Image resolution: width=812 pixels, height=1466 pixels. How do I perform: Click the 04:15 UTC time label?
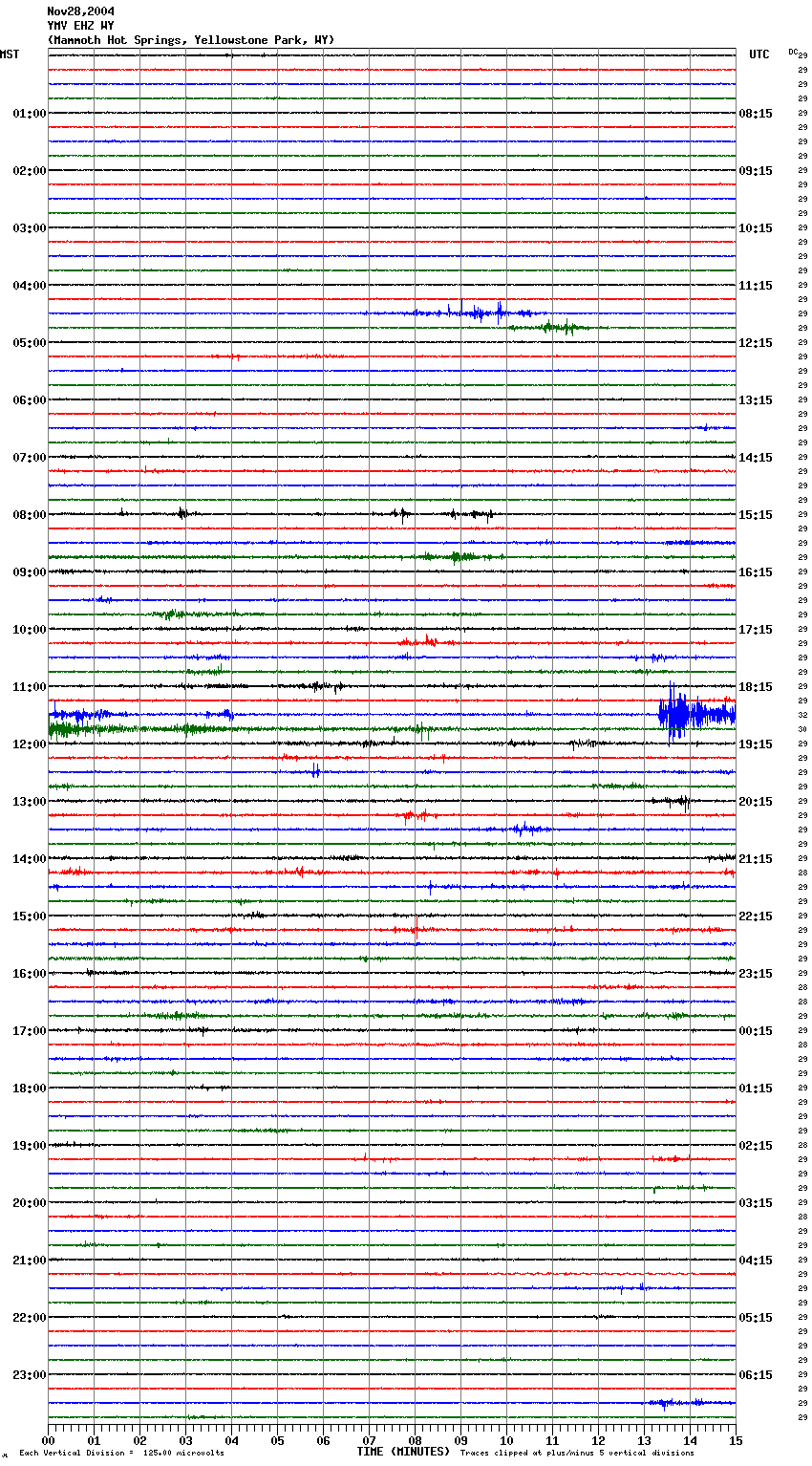coord(756,1261)
